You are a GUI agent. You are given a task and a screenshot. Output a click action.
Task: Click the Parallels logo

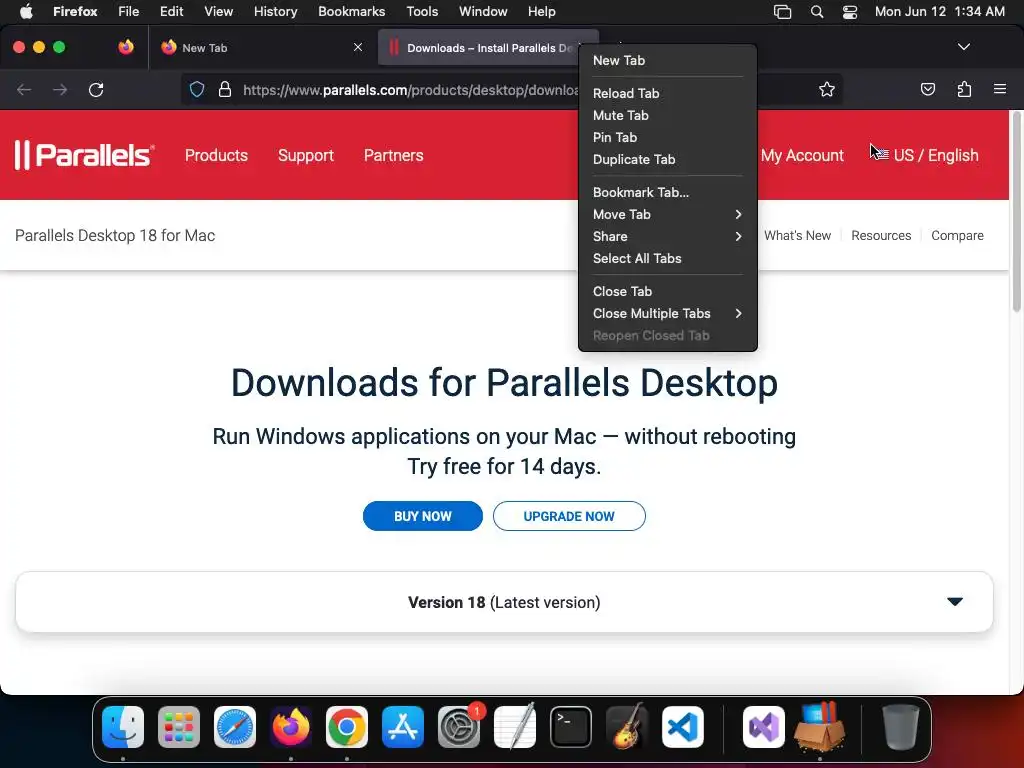tap(84, 155)
